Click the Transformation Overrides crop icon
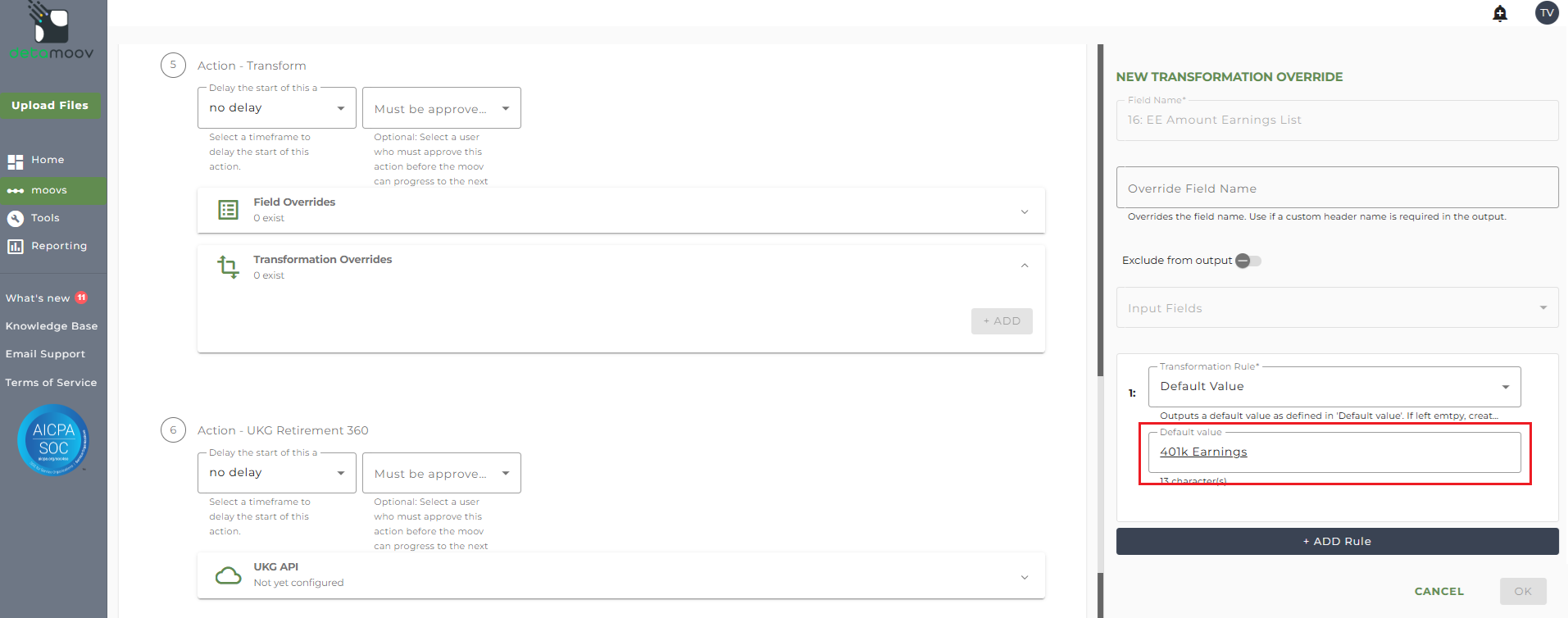Image resolution: width=1568 pixels, height=618 pixels. coord(228,266)
